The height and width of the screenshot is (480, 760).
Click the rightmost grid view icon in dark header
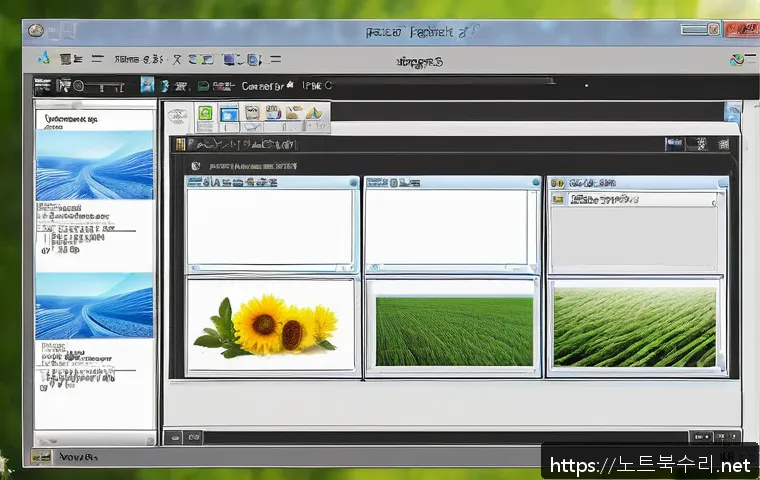click(x=723, y=144)
